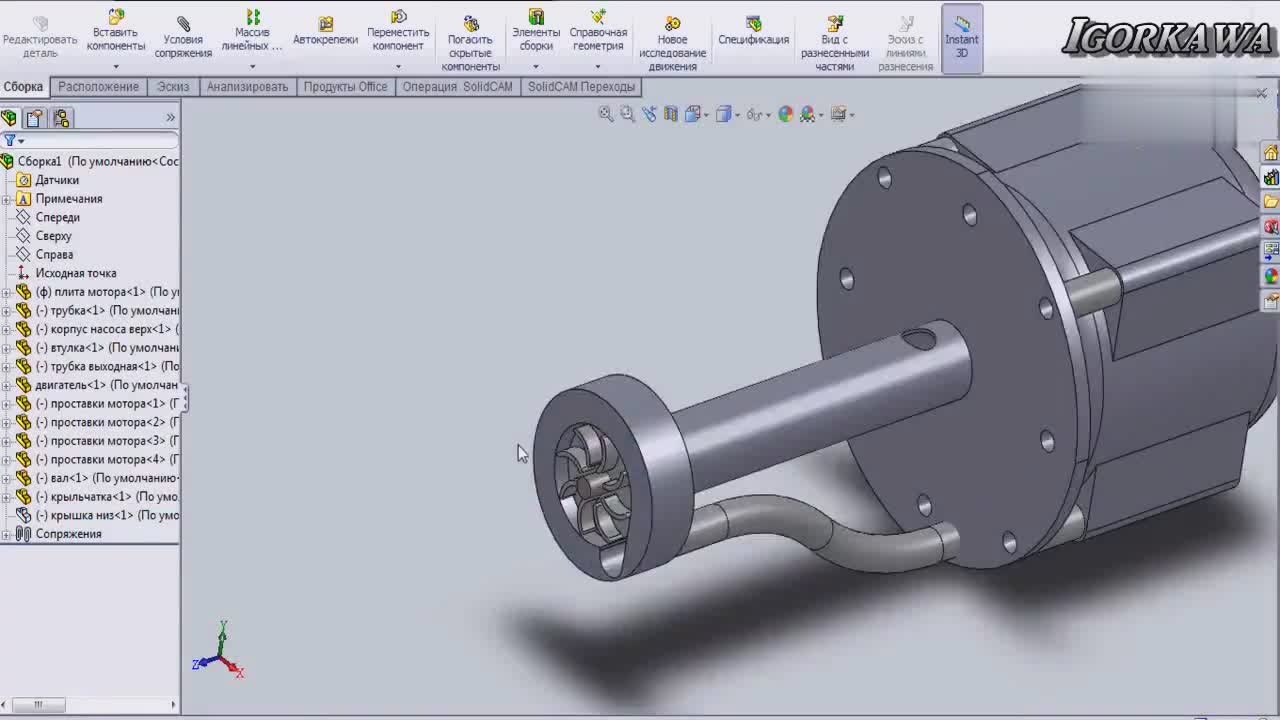Open View Settings dropdown arrow

[x=851, y=115]
